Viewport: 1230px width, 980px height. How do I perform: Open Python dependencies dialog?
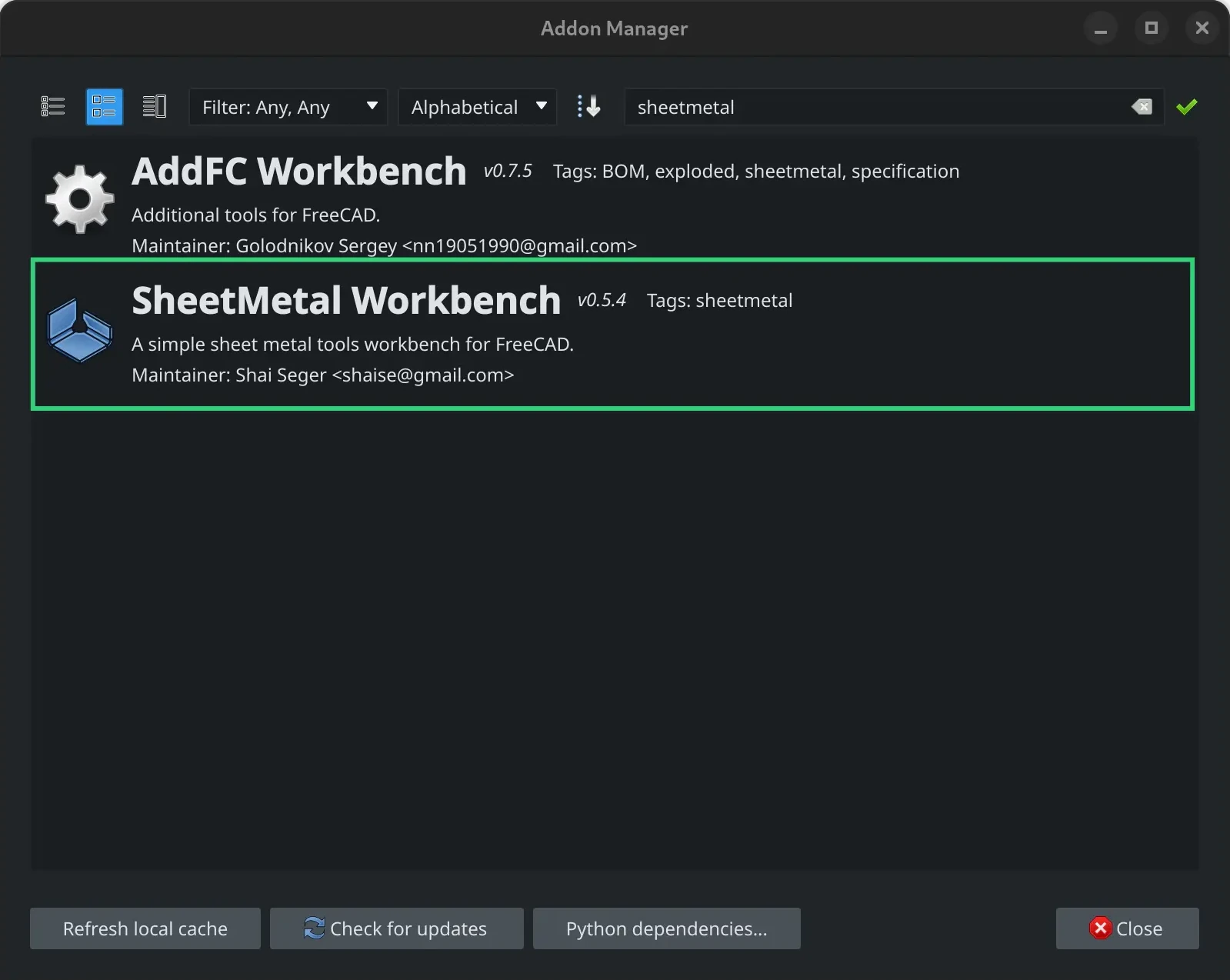click(x=666, y=928)
